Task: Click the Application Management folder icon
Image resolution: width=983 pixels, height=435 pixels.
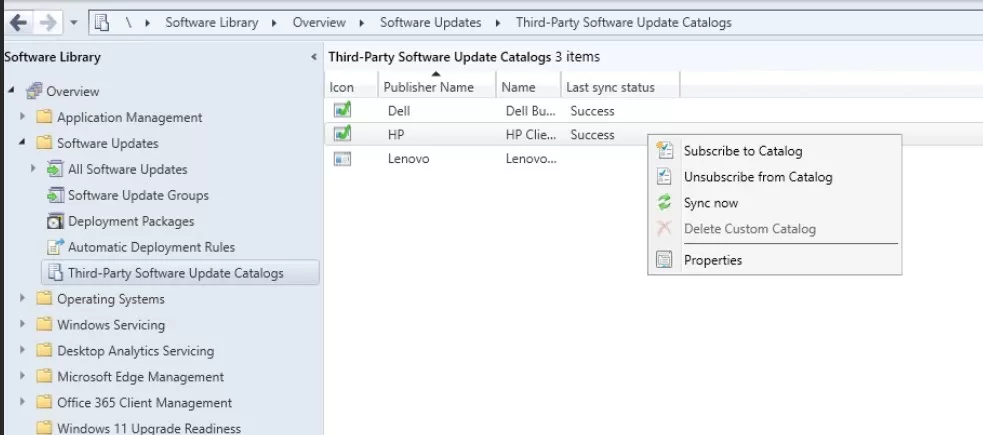Action: pos(44,117)
